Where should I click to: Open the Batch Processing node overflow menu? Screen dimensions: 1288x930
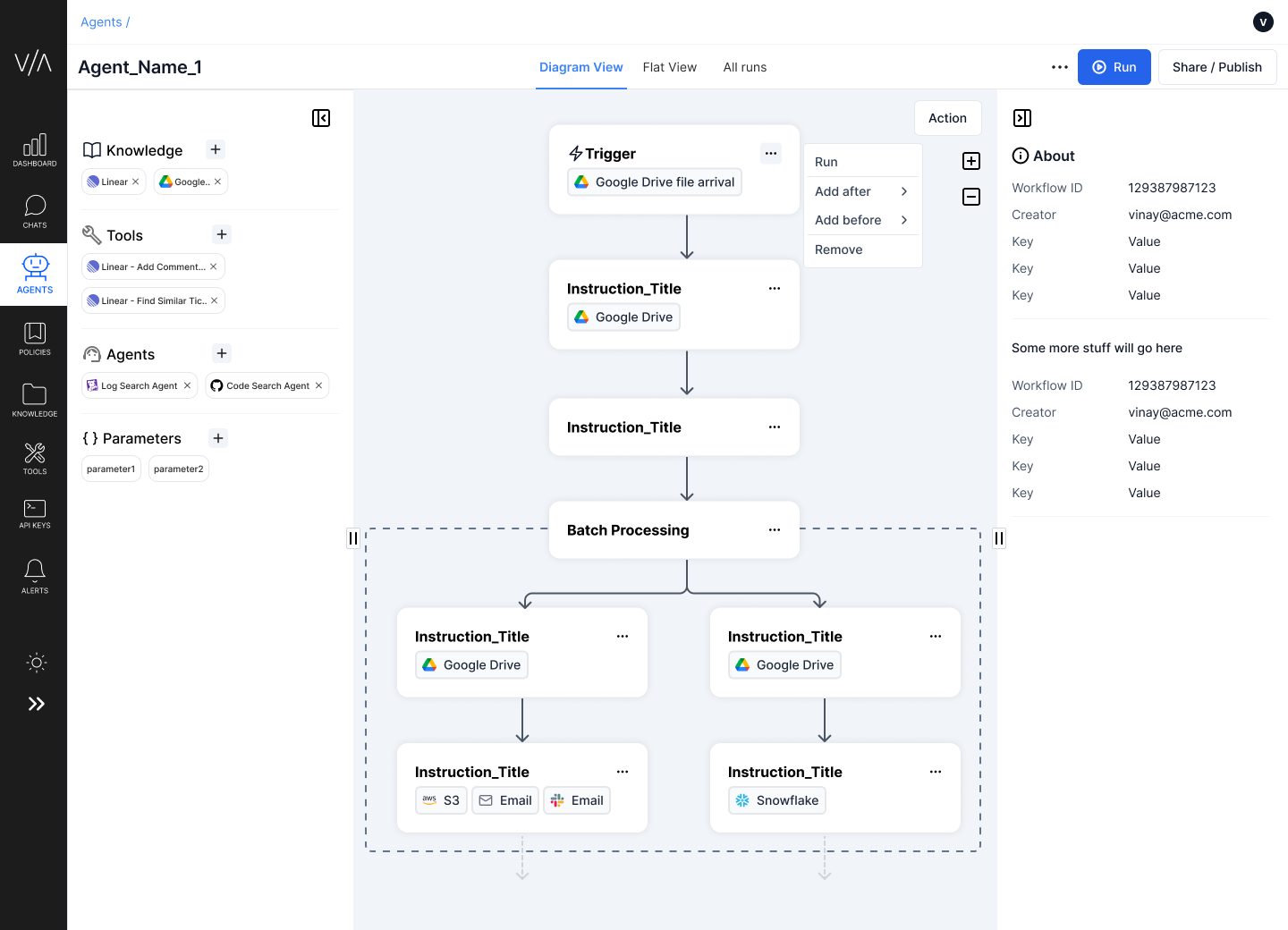(774, 529)
